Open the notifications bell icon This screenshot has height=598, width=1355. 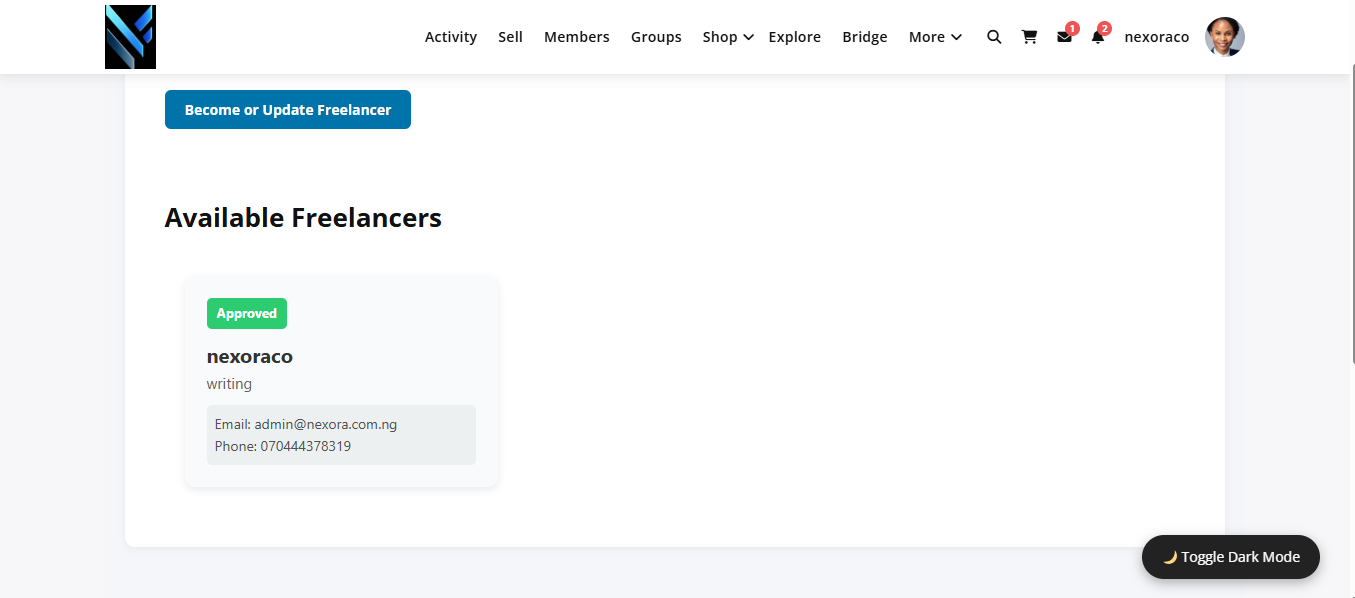1098,37
